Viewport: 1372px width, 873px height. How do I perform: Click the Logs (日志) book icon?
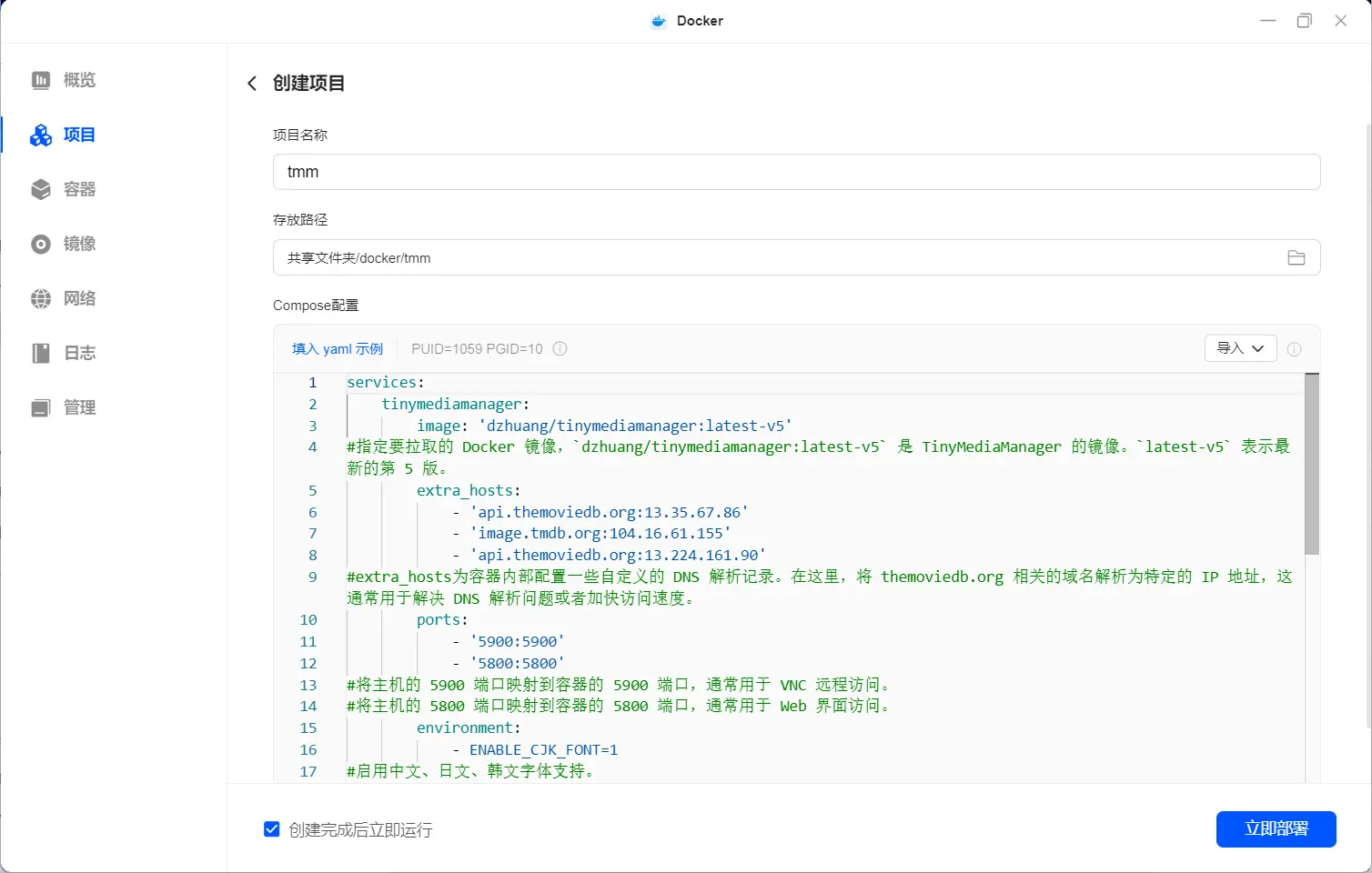coord(41,353)
